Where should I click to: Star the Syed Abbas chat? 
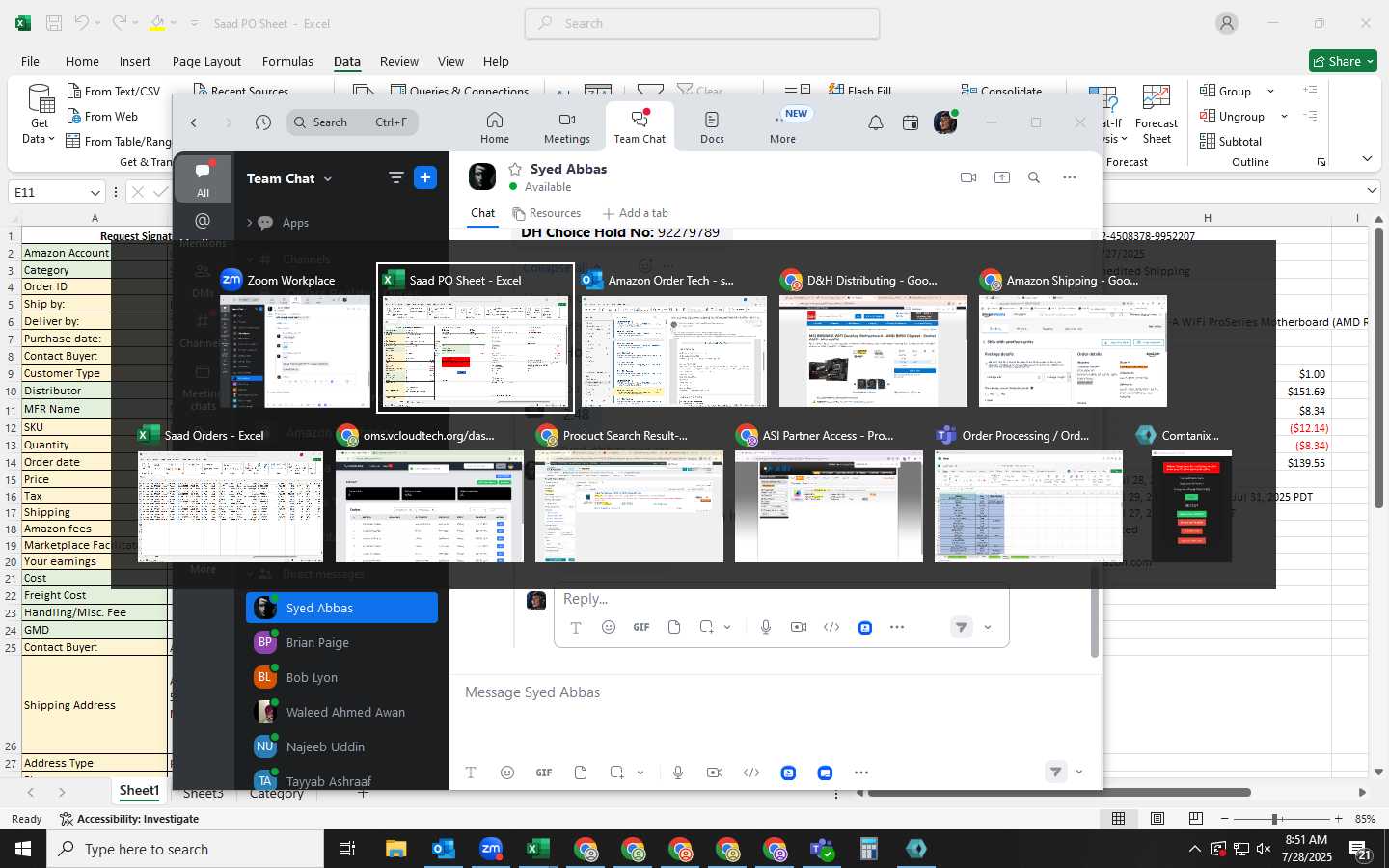click(515, 169)
